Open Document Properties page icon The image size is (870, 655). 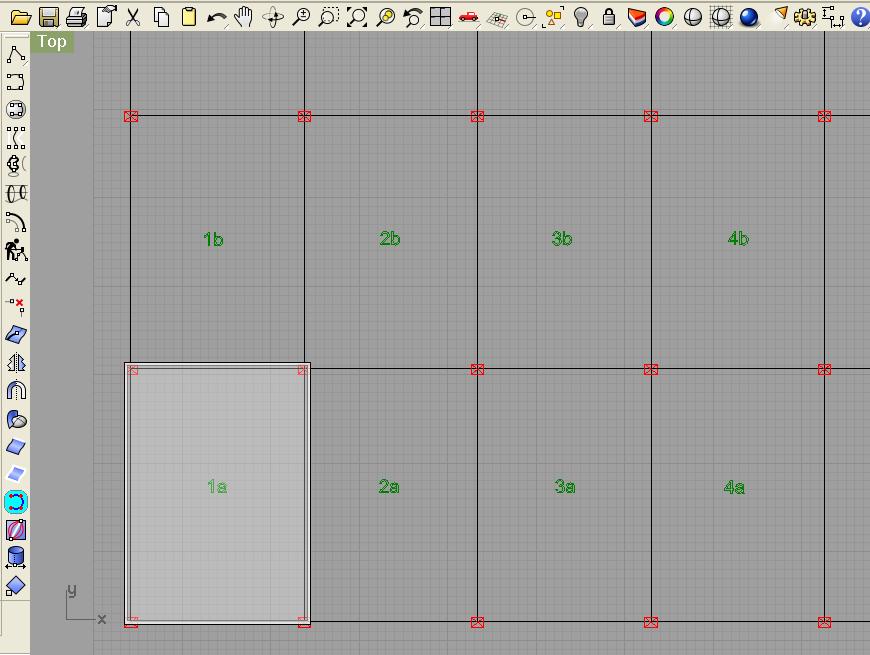point(106,17)
